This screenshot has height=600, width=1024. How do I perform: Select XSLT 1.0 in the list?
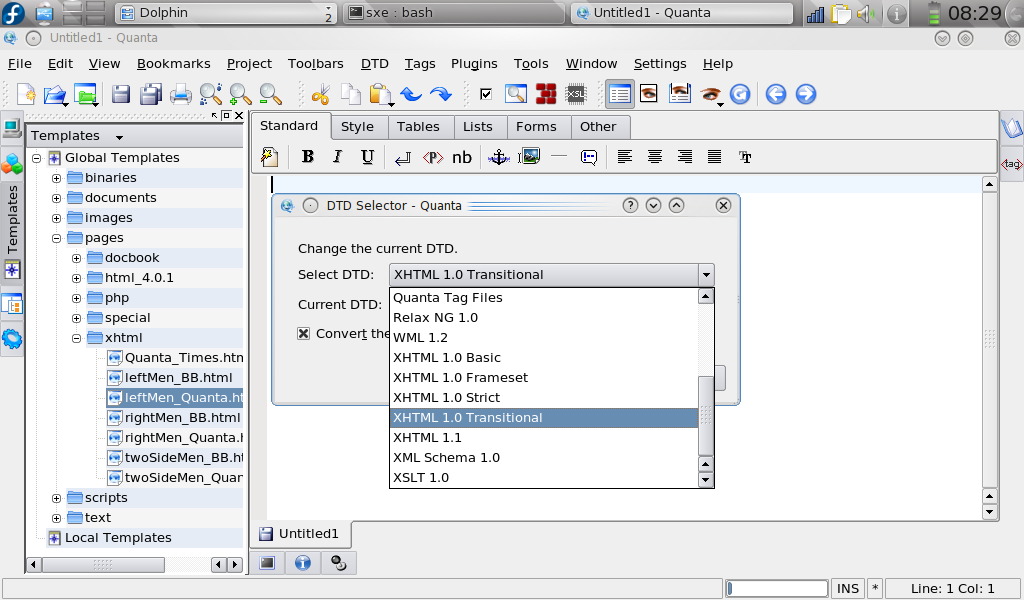(x=543, y=477)
